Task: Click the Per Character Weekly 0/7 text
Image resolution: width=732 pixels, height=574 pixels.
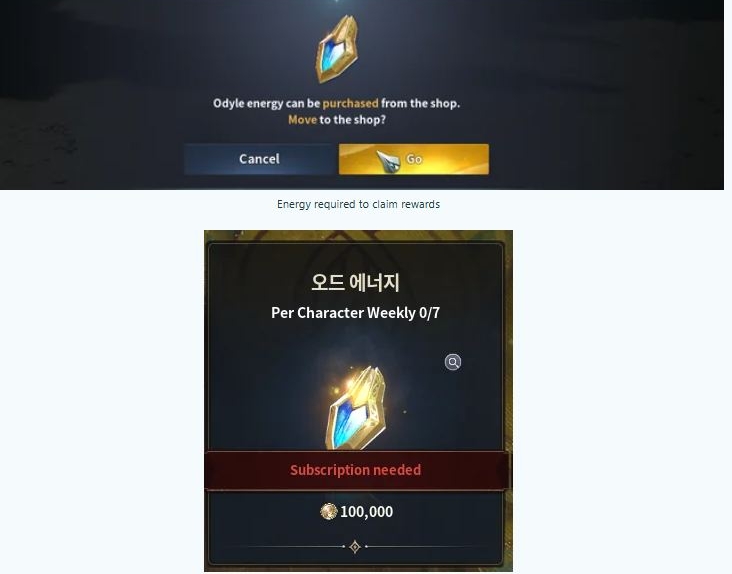Action: click(x=355, y=313)
